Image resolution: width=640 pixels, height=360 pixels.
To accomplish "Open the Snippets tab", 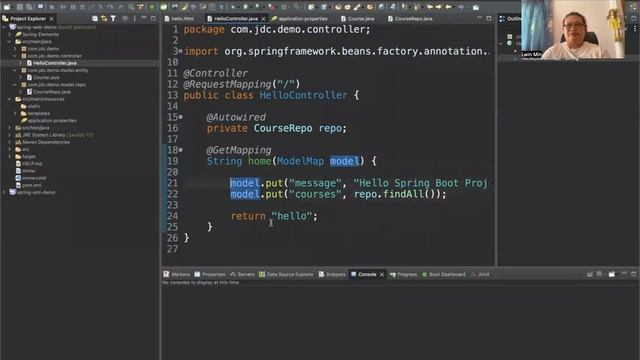I will tap(332, 274).
